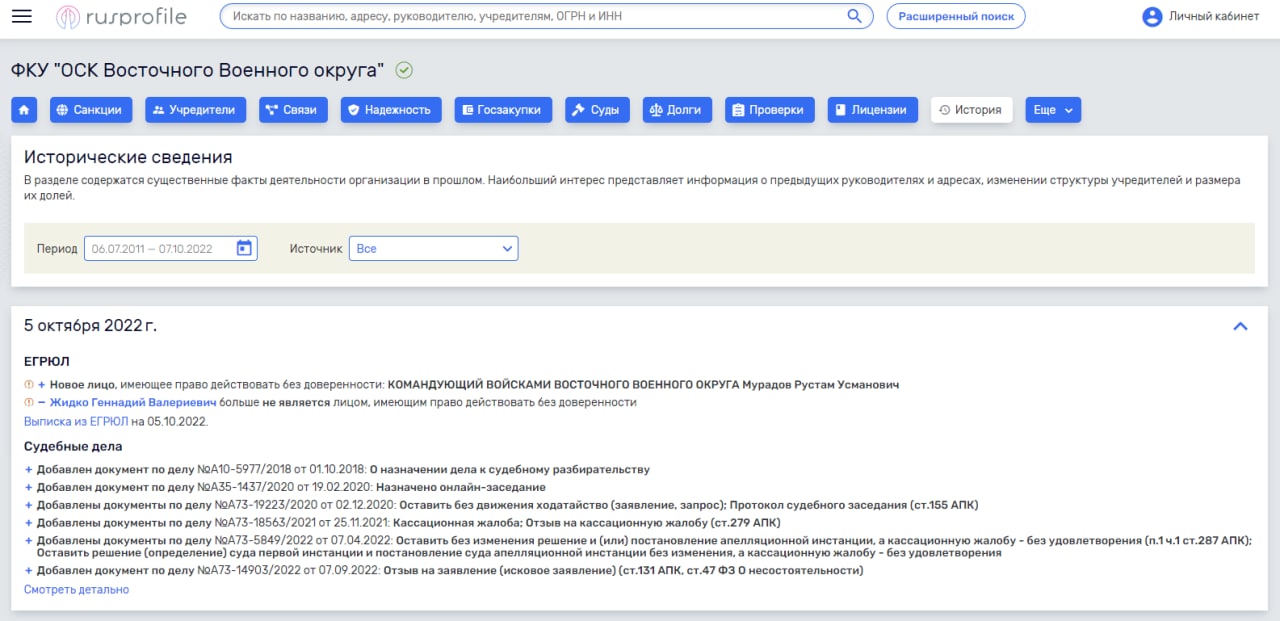Click the Смотреть детально link

coord(76,590)
